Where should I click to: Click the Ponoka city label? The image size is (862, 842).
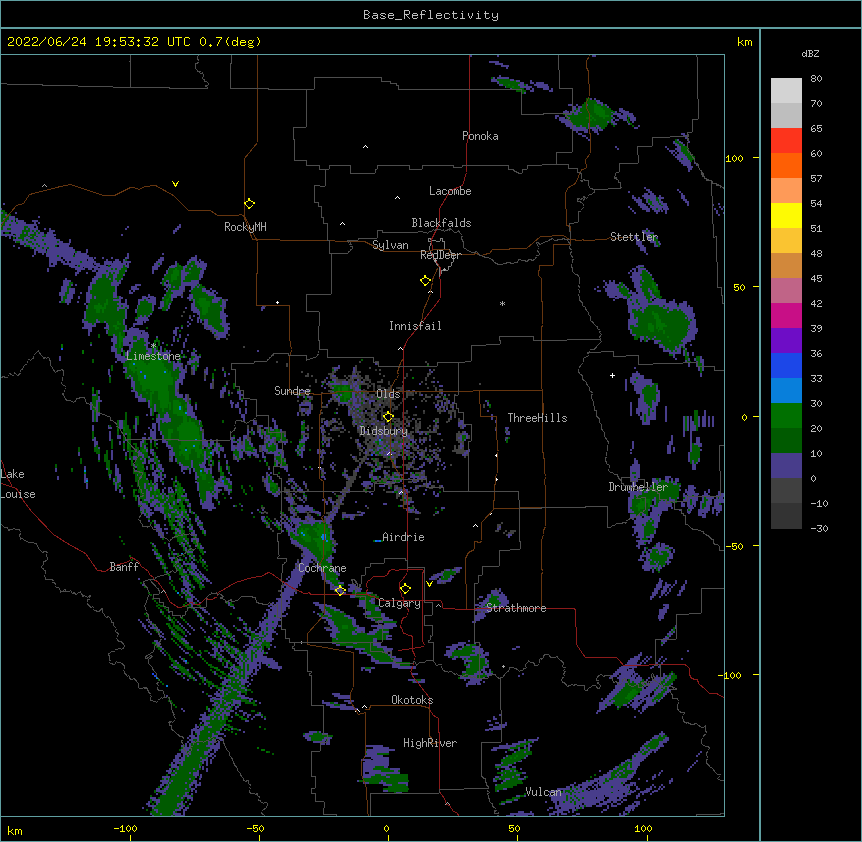pyautogui.click(x=480, y=136)
